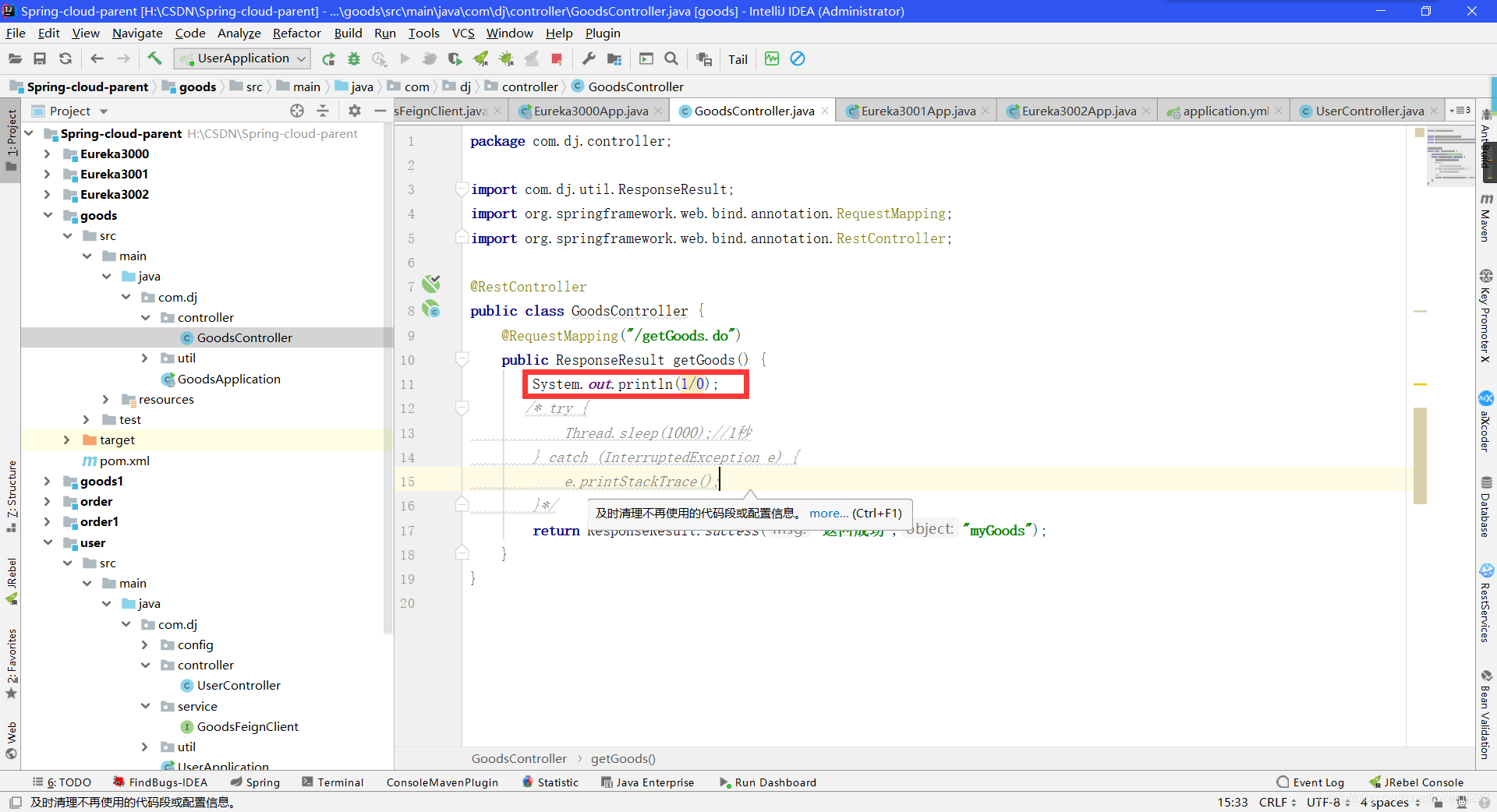Start debugging with the green bug icon
Screen dimensions: 1497x812
[354, 59]
